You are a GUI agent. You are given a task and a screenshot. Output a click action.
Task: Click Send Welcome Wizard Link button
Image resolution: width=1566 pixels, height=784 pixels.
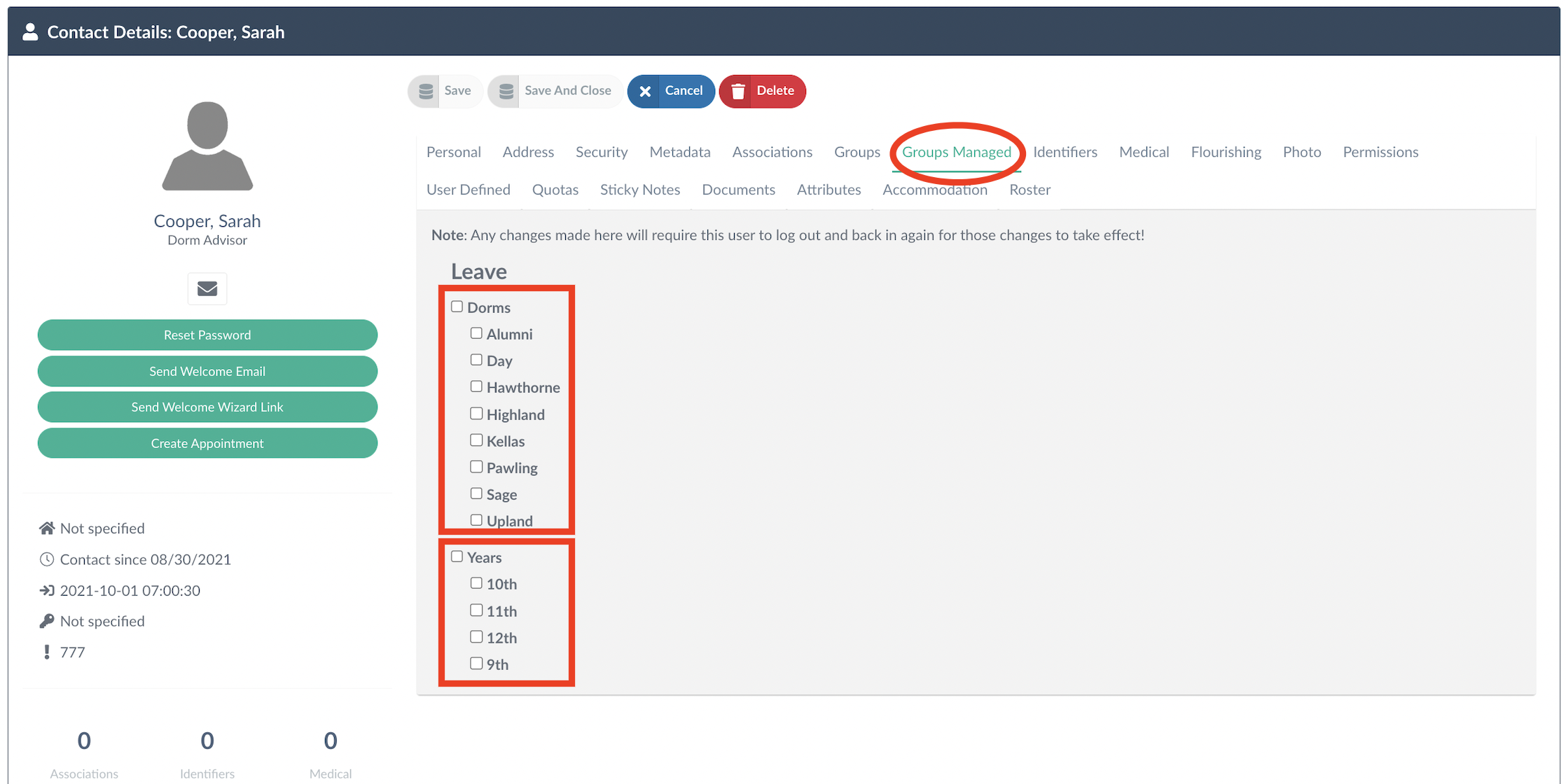[x=207, y=407]
